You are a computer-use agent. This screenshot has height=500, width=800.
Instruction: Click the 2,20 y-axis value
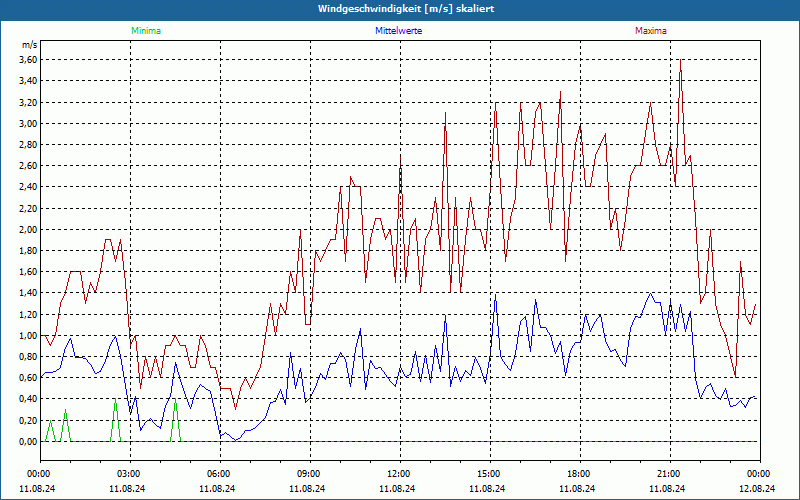point(28,208)
